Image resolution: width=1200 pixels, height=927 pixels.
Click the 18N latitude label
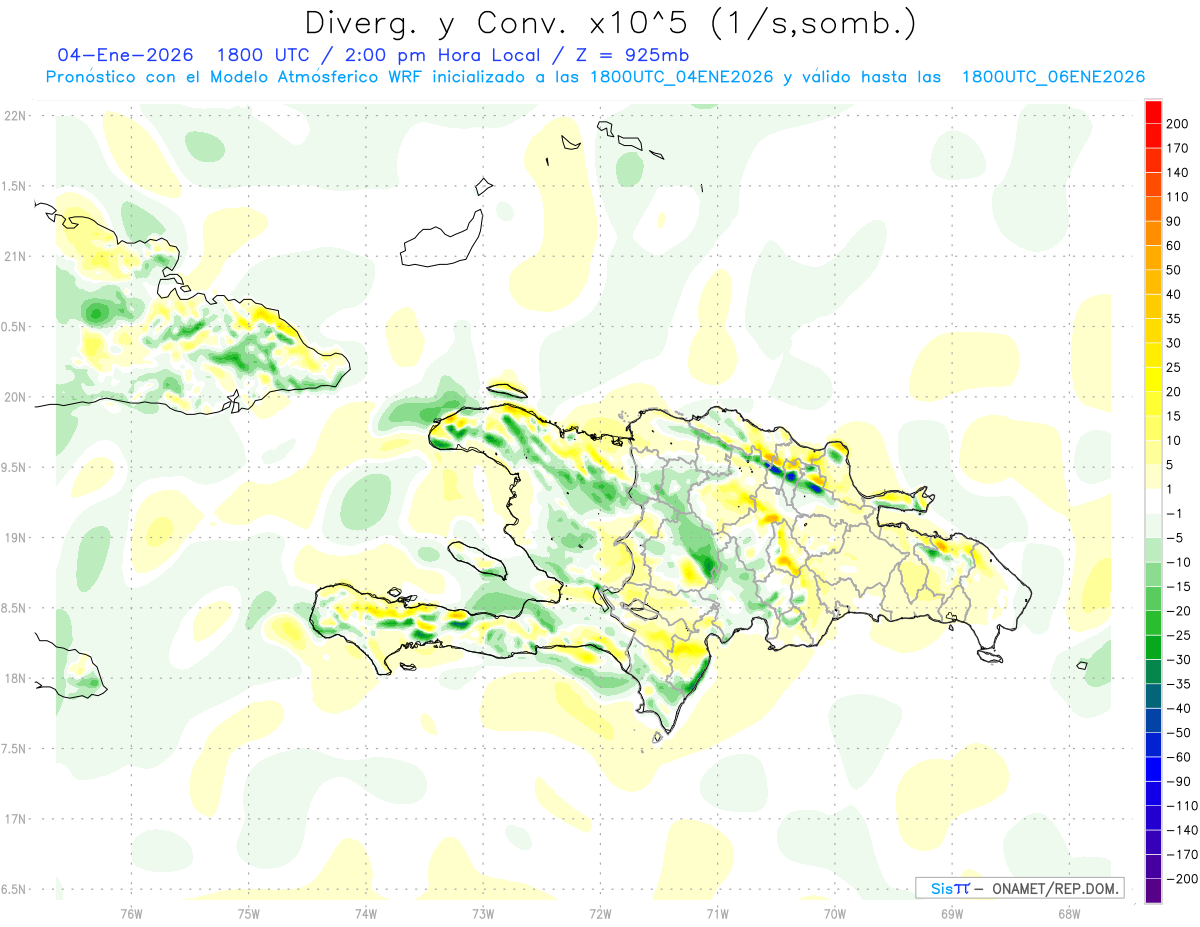coord(15,678)
